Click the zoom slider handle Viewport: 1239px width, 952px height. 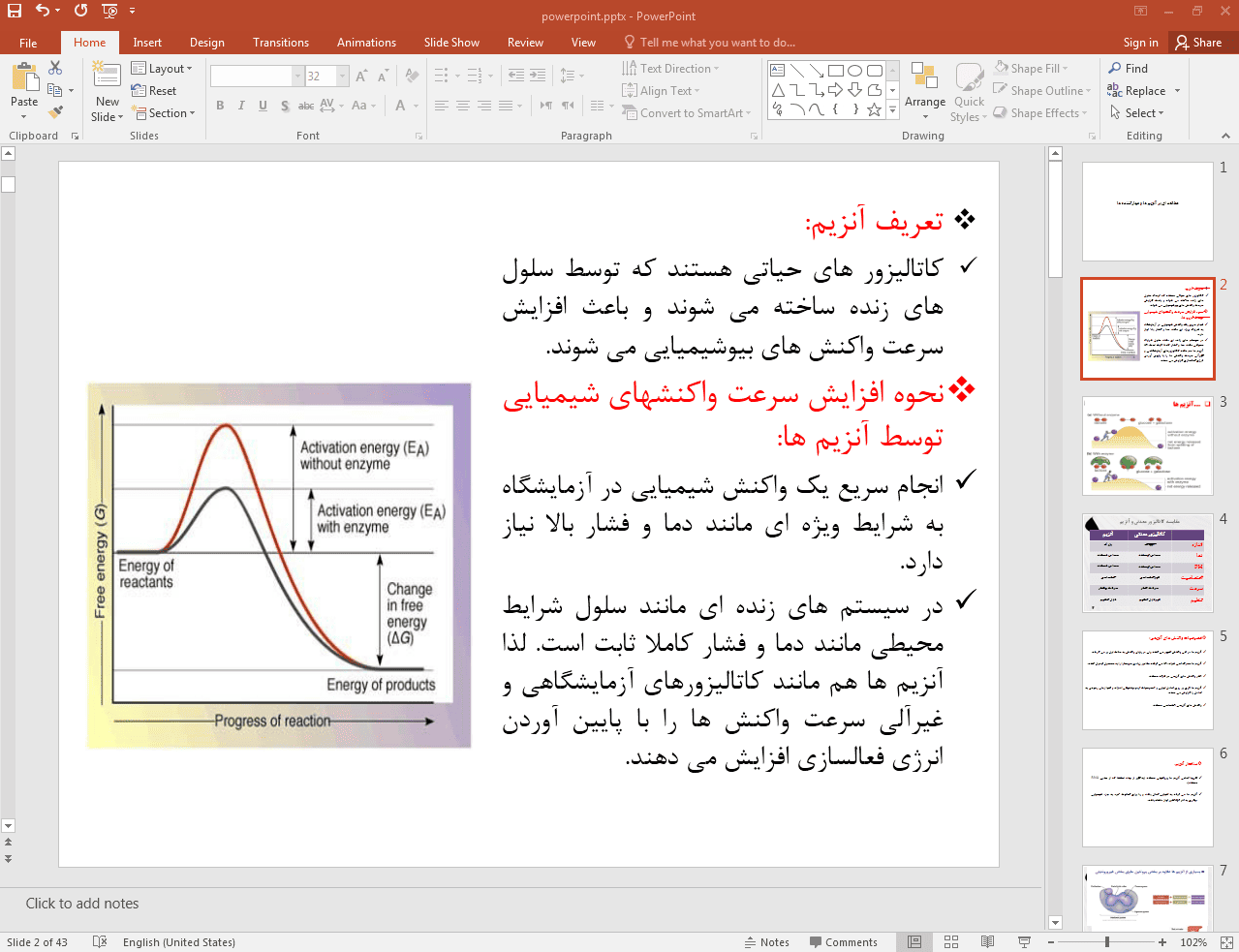pos(1107,941)
